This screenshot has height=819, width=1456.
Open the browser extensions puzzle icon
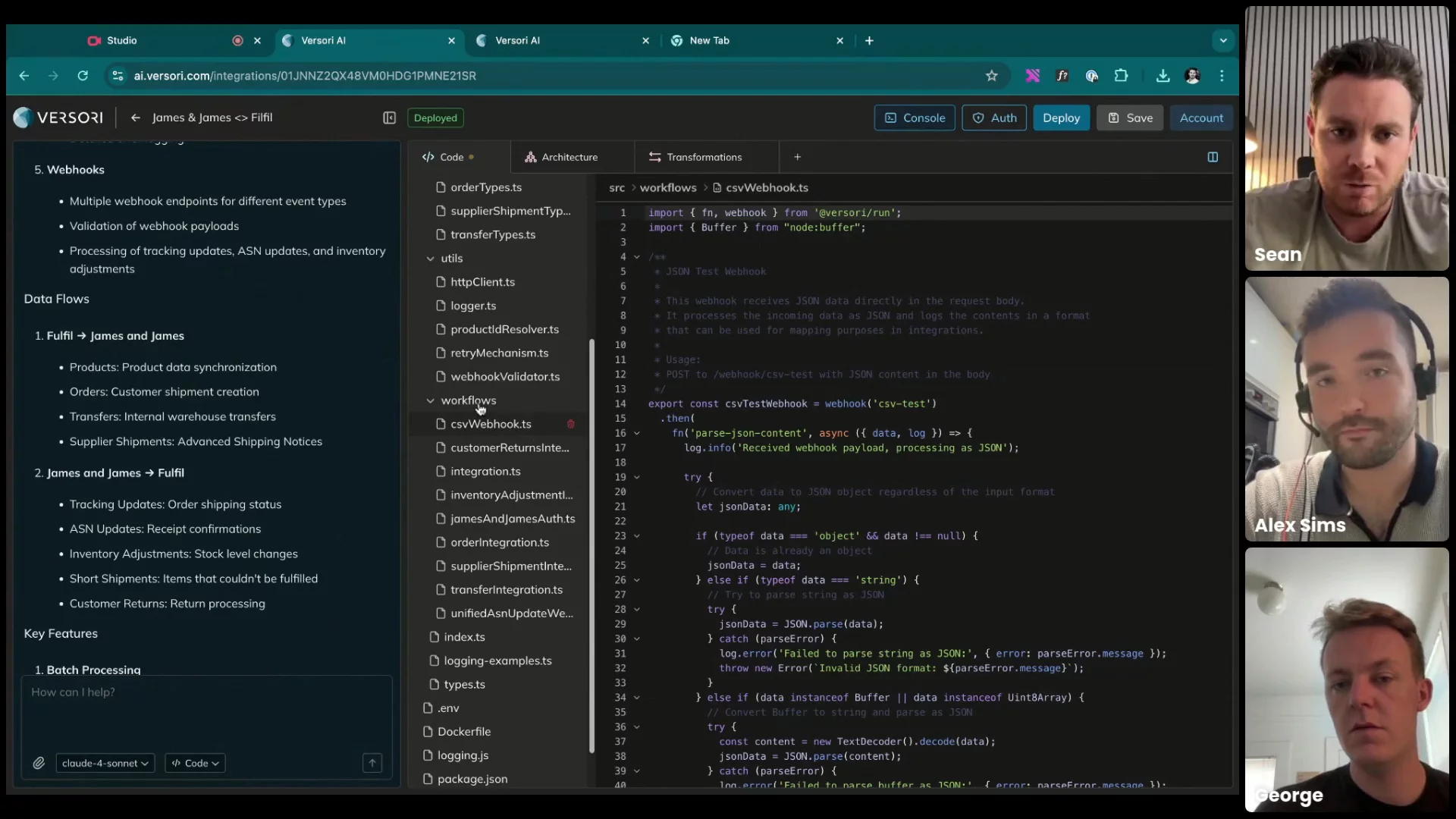1121,76
